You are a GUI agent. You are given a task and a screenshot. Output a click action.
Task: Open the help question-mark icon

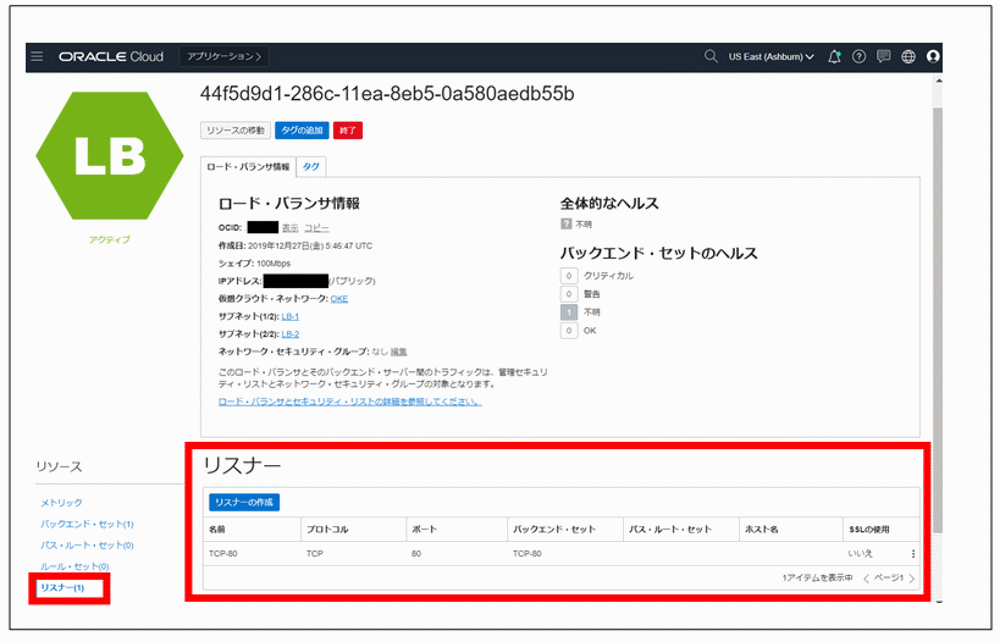858,56
